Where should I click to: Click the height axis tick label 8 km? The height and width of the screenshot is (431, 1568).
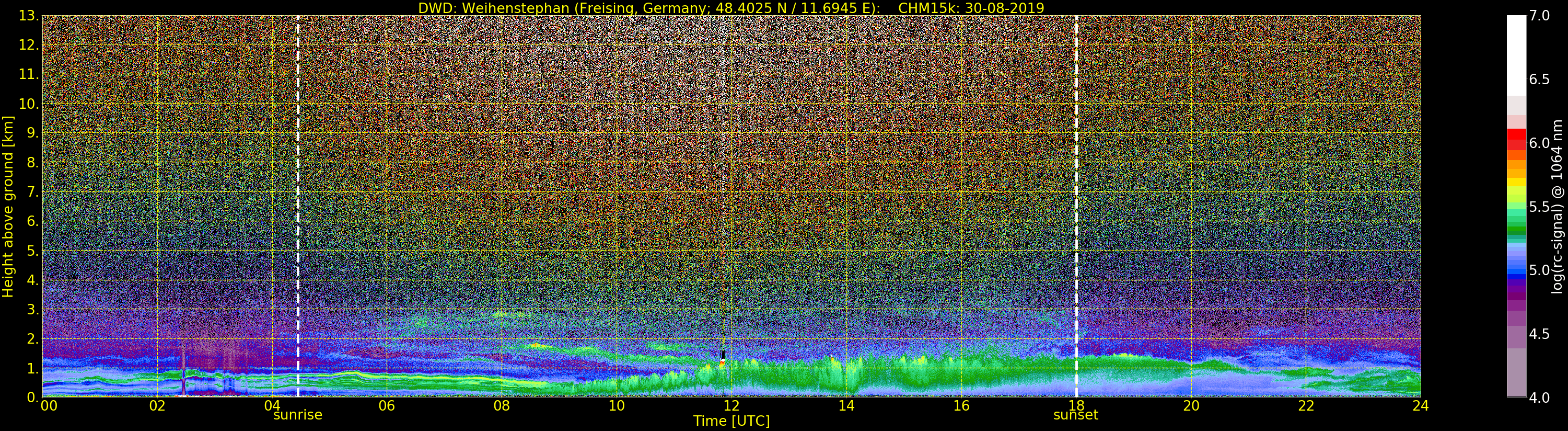(x=32, y=163)
